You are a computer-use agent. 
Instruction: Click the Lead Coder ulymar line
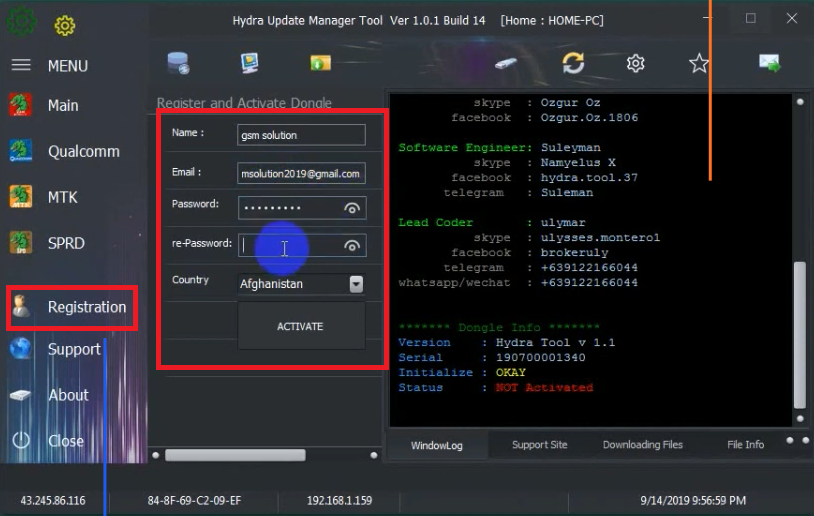pos(492,222)
